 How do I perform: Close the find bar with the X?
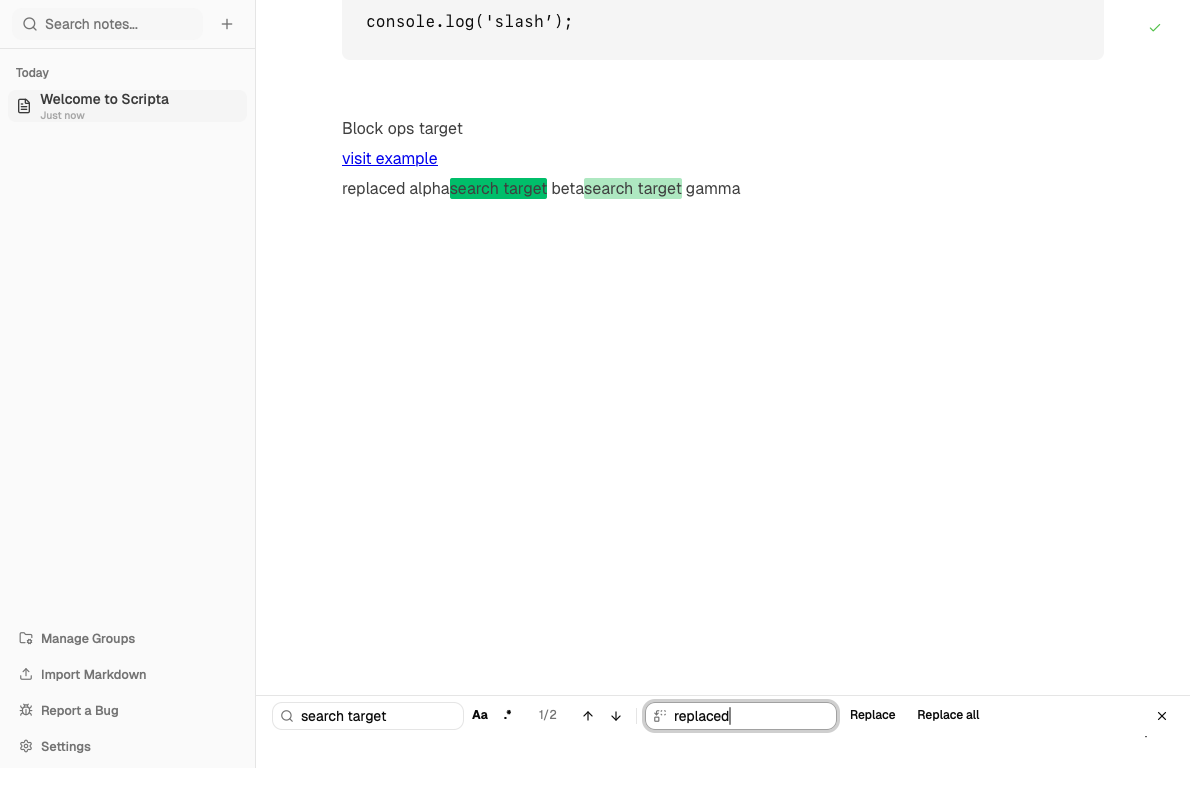click(1162, 716)
